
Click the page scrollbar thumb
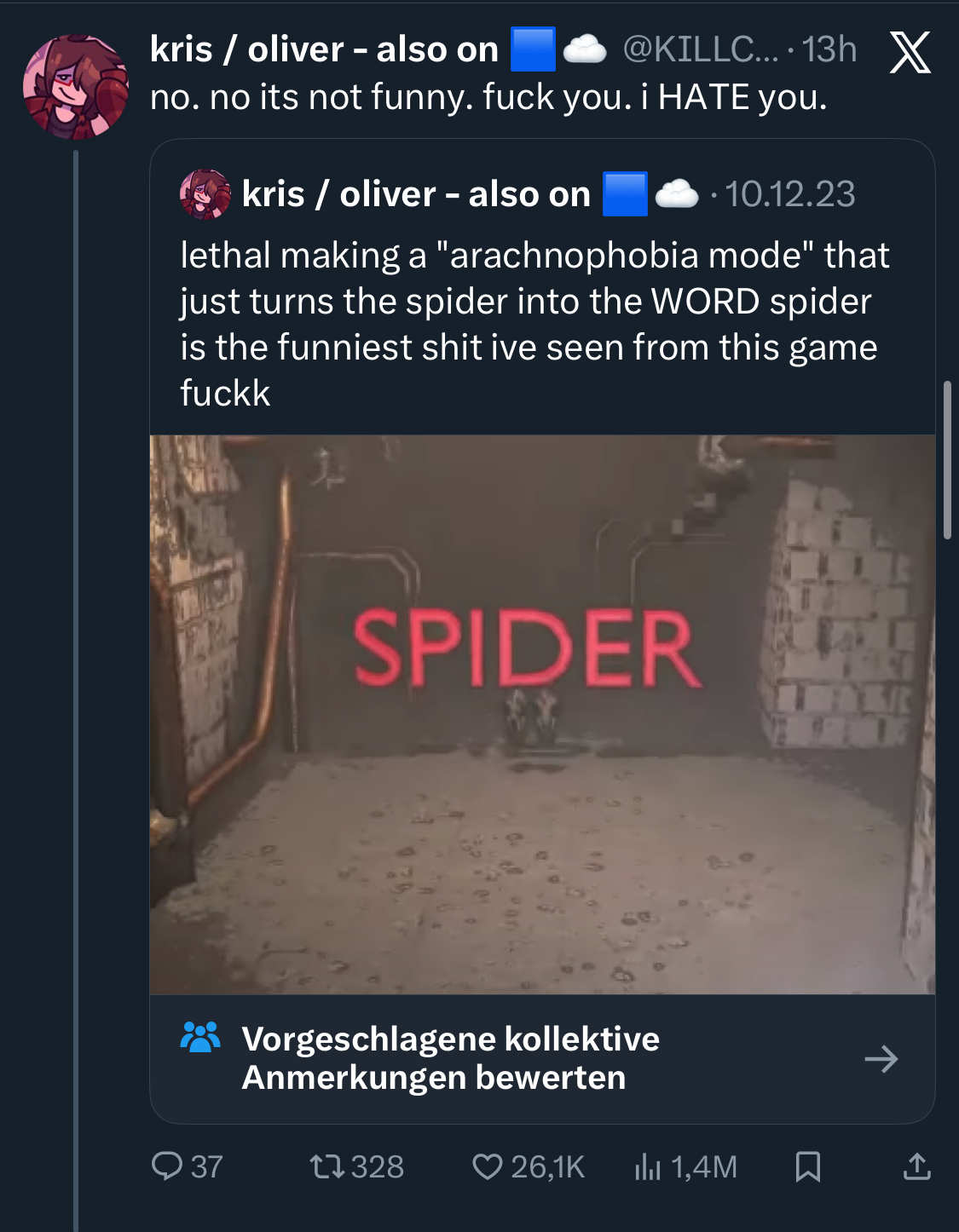coord(947,460)
